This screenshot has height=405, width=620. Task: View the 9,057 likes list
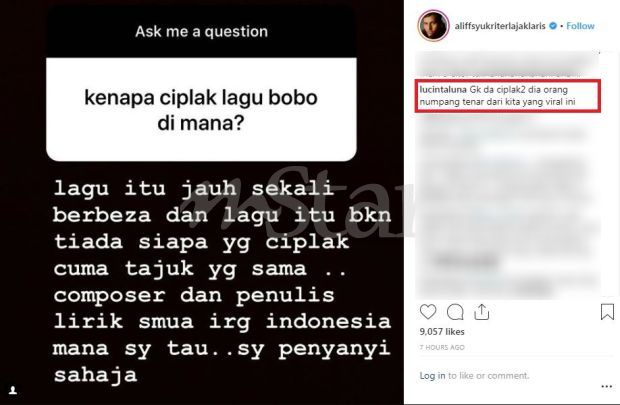tap(442, 331)
